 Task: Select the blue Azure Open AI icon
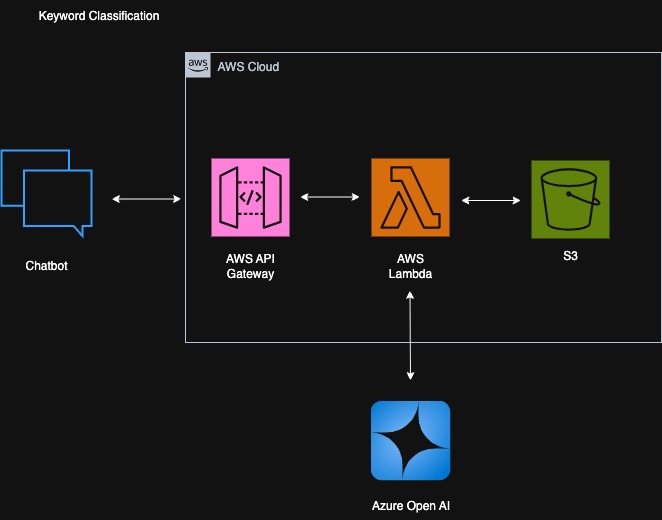(410, 440)
